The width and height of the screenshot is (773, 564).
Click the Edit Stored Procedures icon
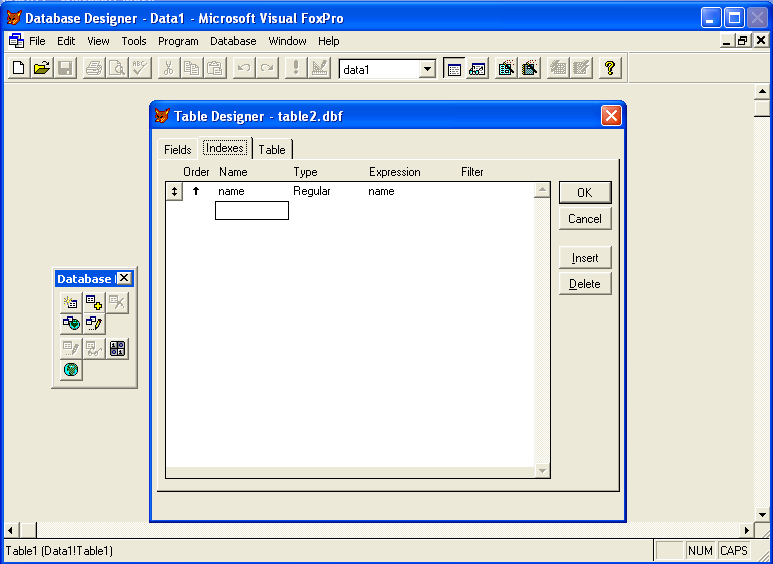point(117,349)
